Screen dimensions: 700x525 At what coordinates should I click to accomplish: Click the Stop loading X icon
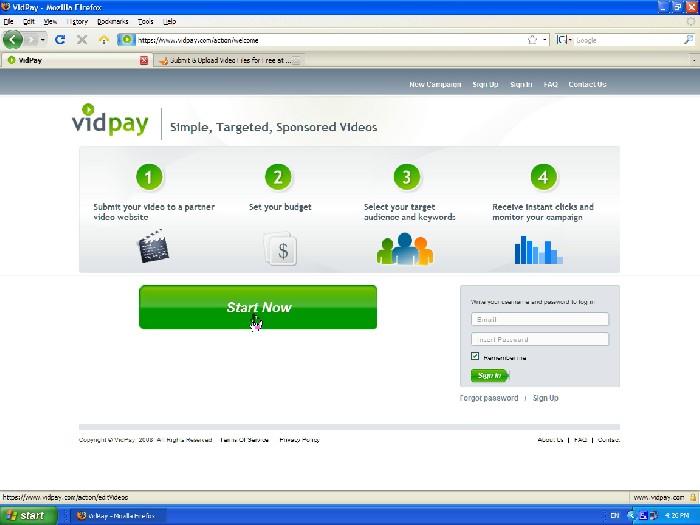pyautogui.click(x=82, y=40)
